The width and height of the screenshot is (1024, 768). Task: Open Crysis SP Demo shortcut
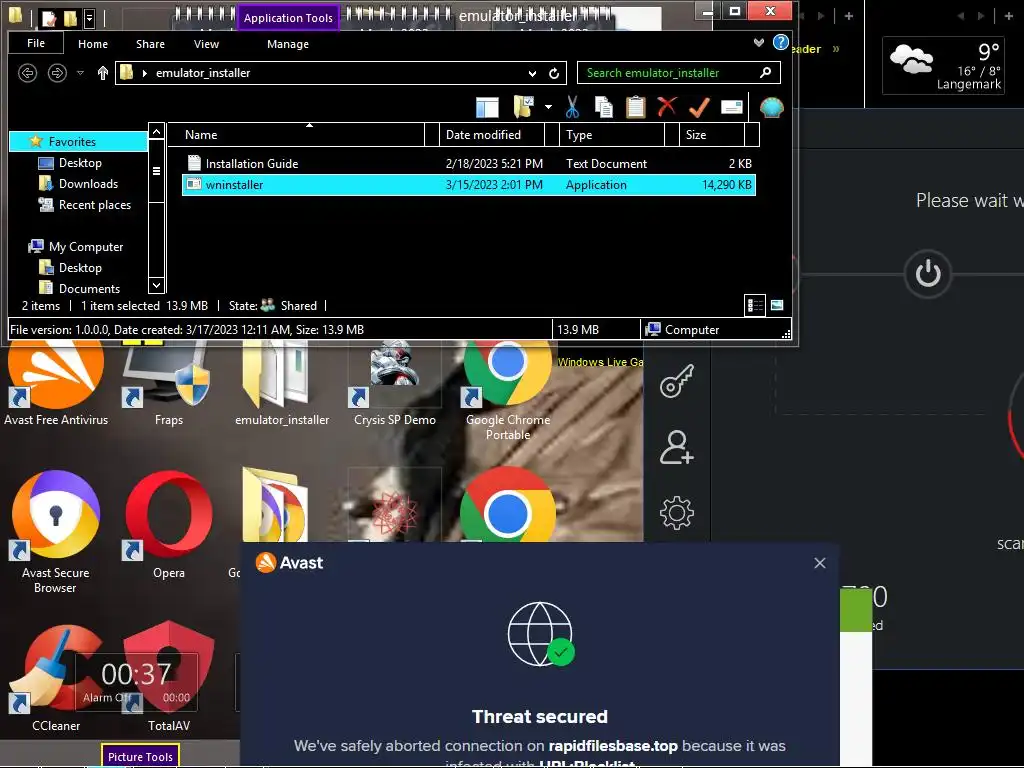click(394, 385)
